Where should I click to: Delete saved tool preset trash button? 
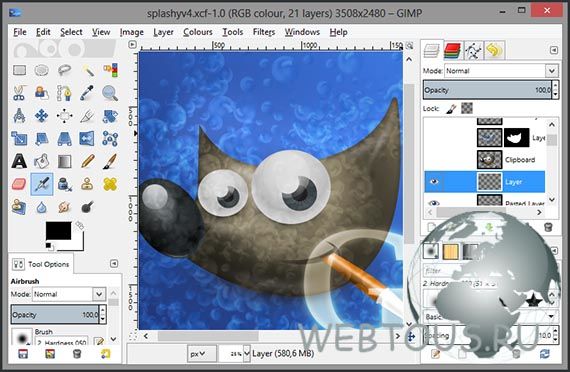(x=77, y=354)
